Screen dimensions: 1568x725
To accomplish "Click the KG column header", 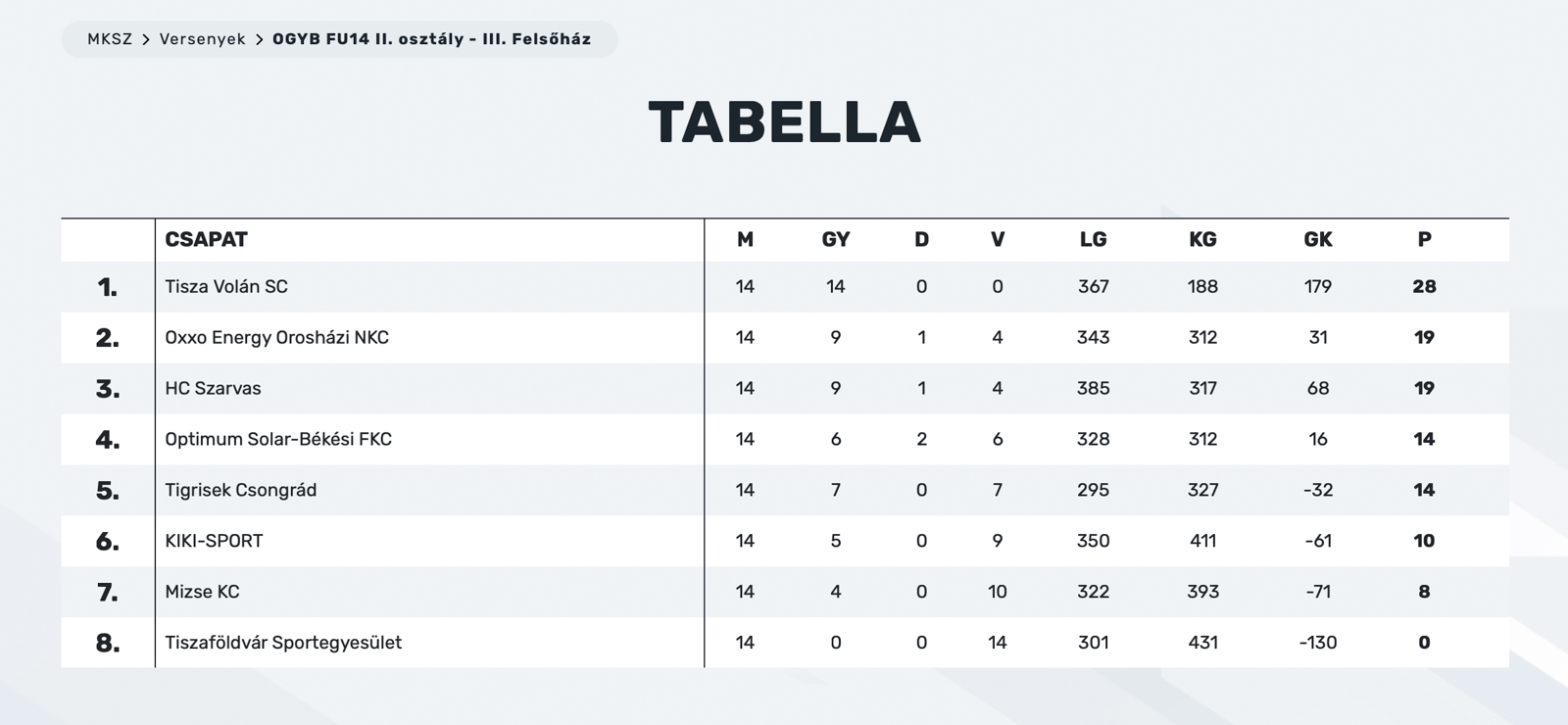I will pos(1202,240).
